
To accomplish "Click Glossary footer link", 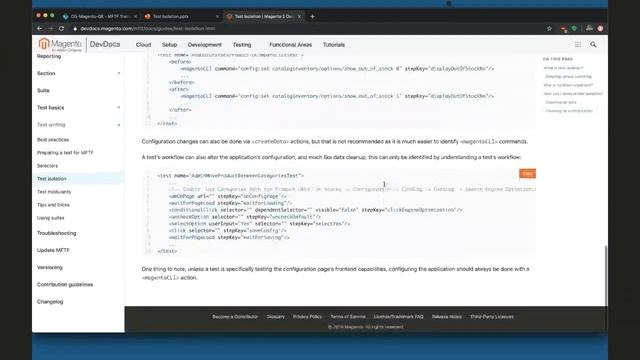I will coord(276,317).
